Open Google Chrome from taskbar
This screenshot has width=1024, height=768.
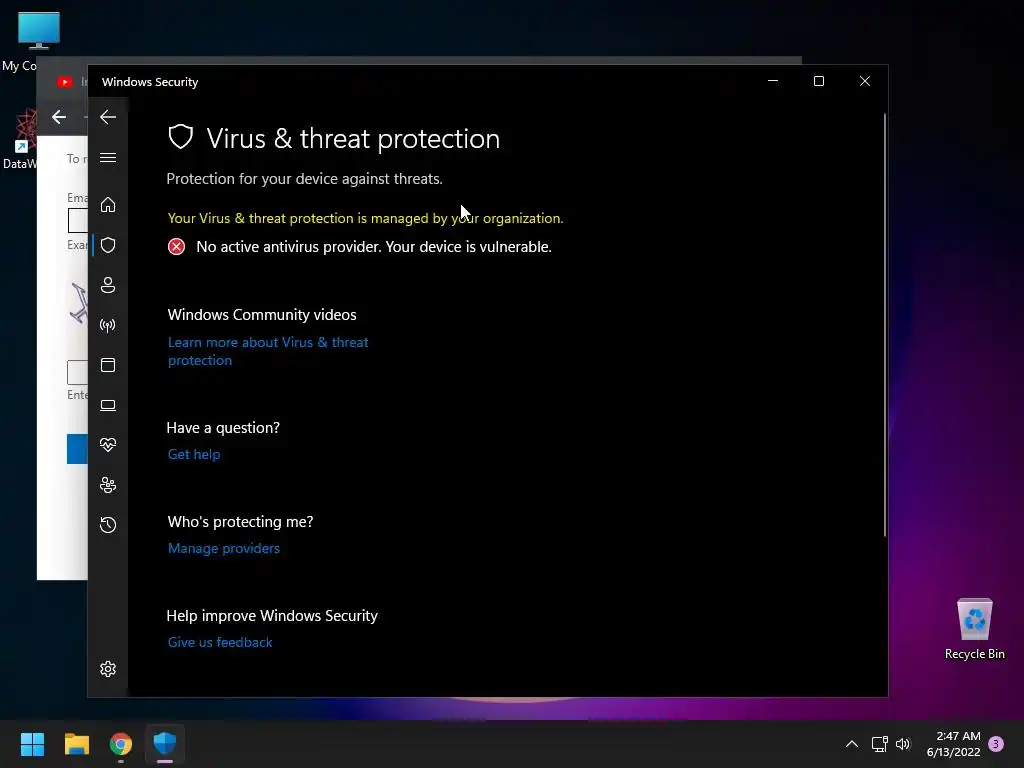point(121,744)
